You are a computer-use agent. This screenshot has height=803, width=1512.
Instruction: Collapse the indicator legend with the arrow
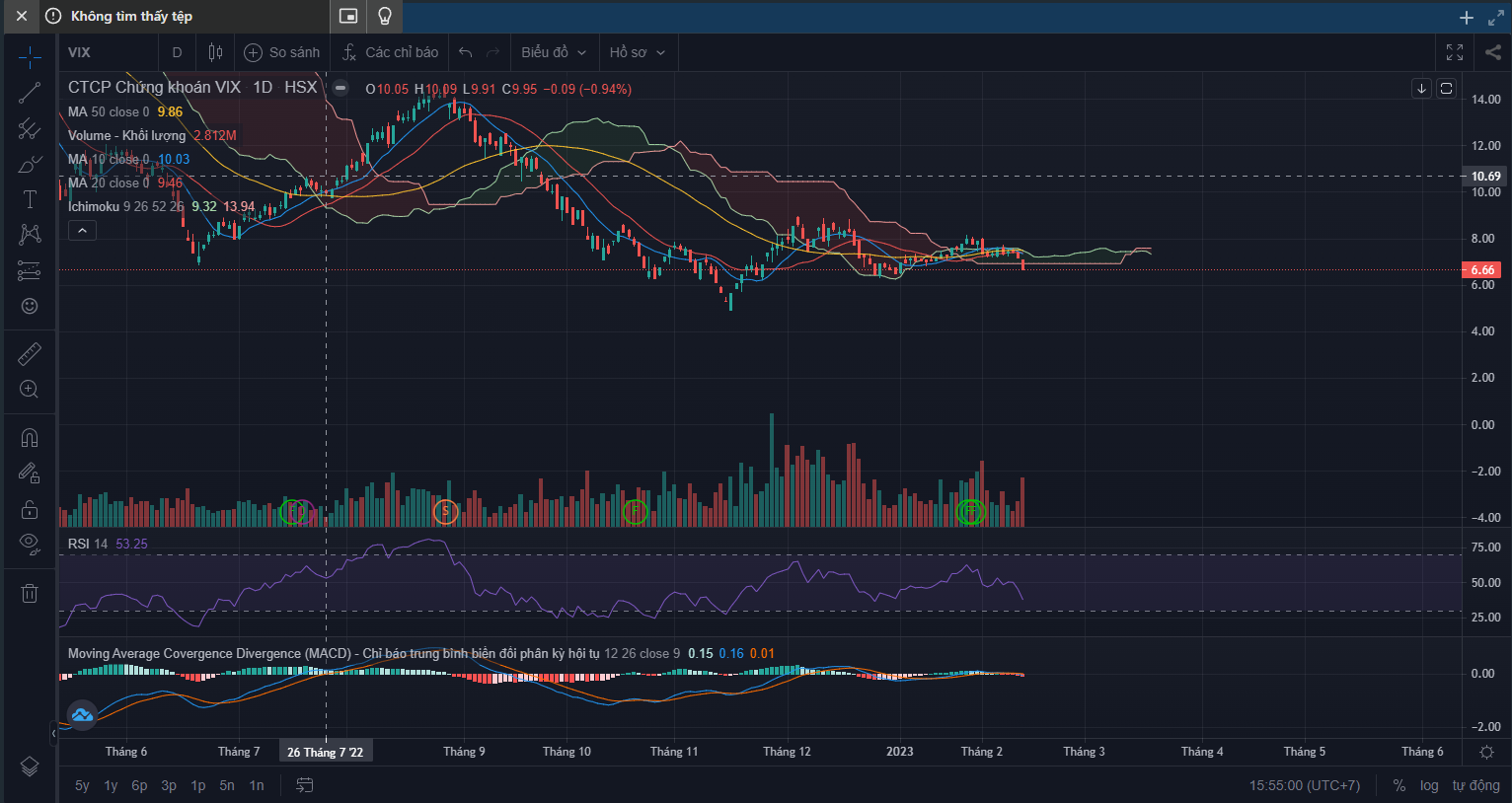(x=82, y=231)
